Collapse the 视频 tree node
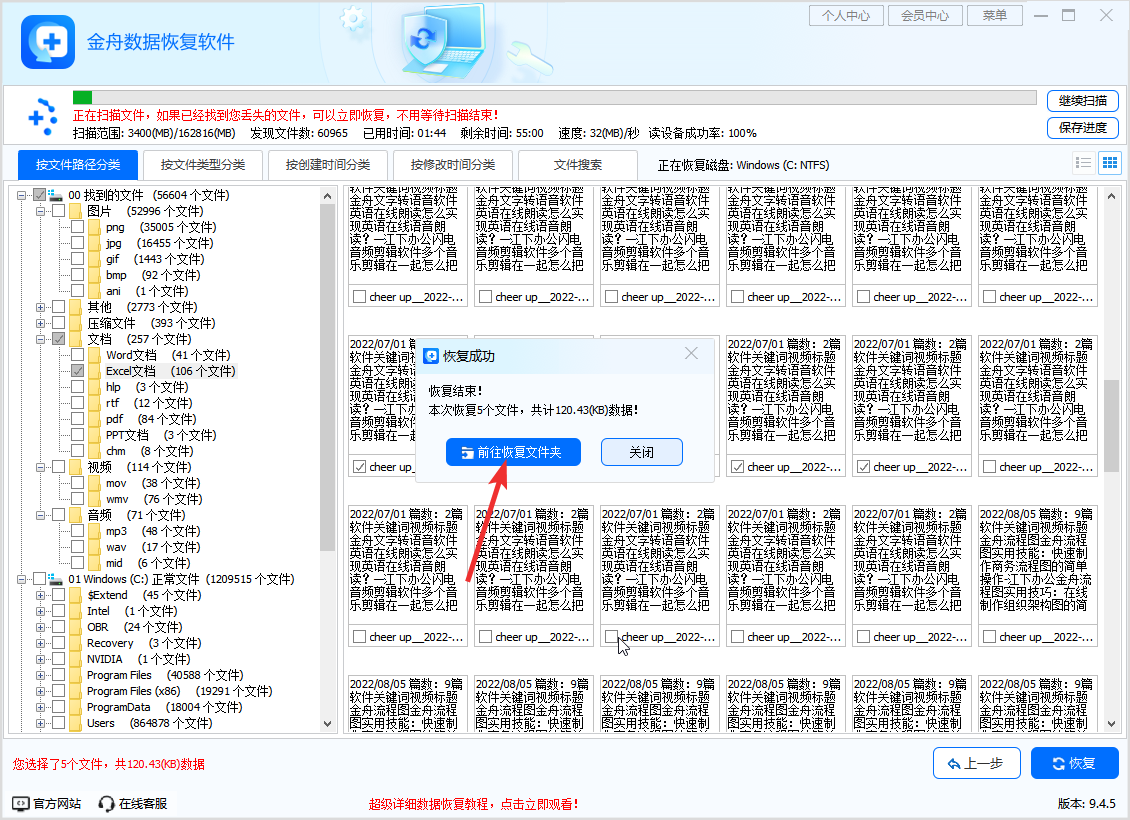The height and width of the screenshot is (820, 1130). [40, 467]
